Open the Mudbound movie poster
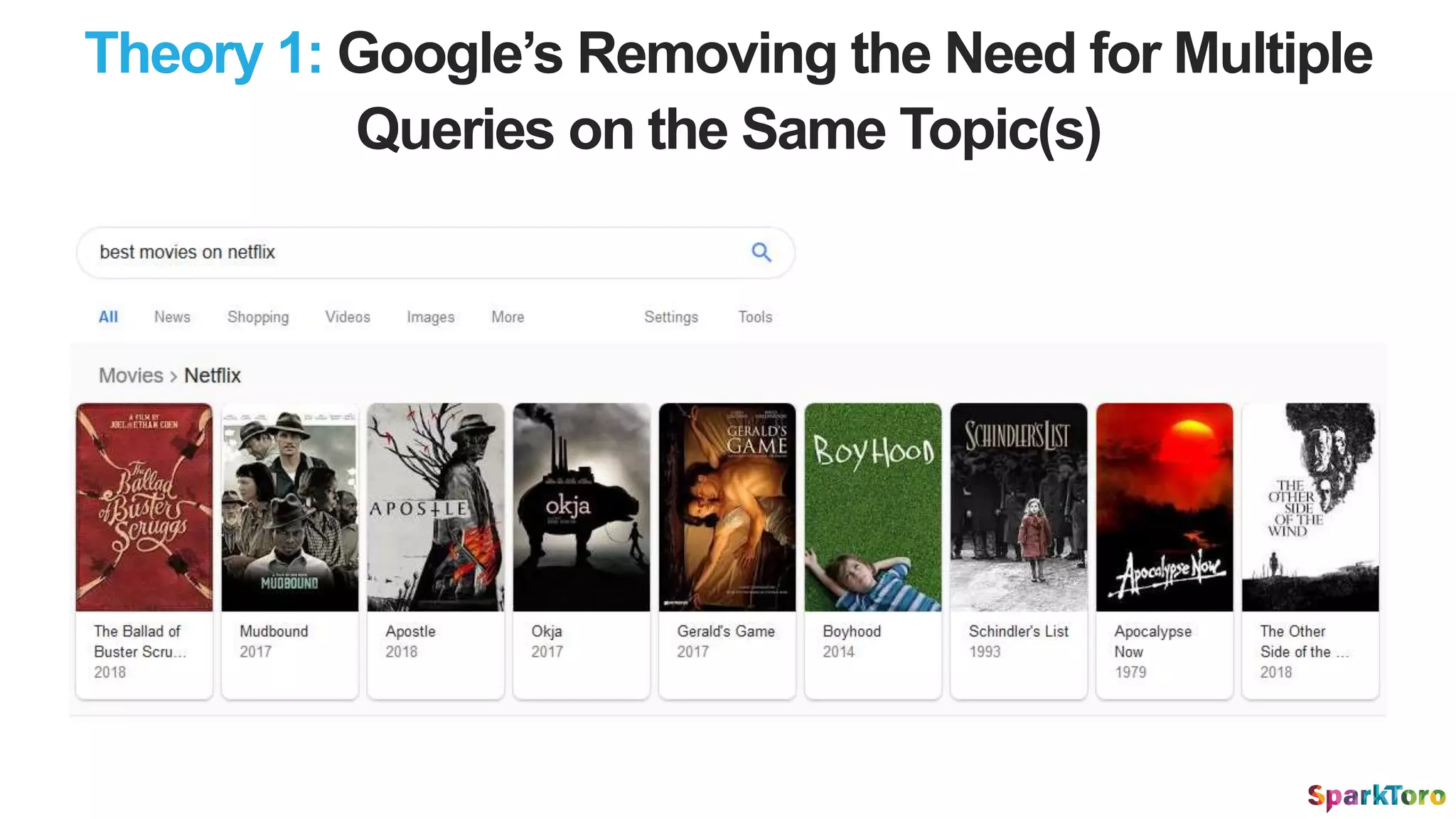1456x819 pixels. [x=290, y=507]
